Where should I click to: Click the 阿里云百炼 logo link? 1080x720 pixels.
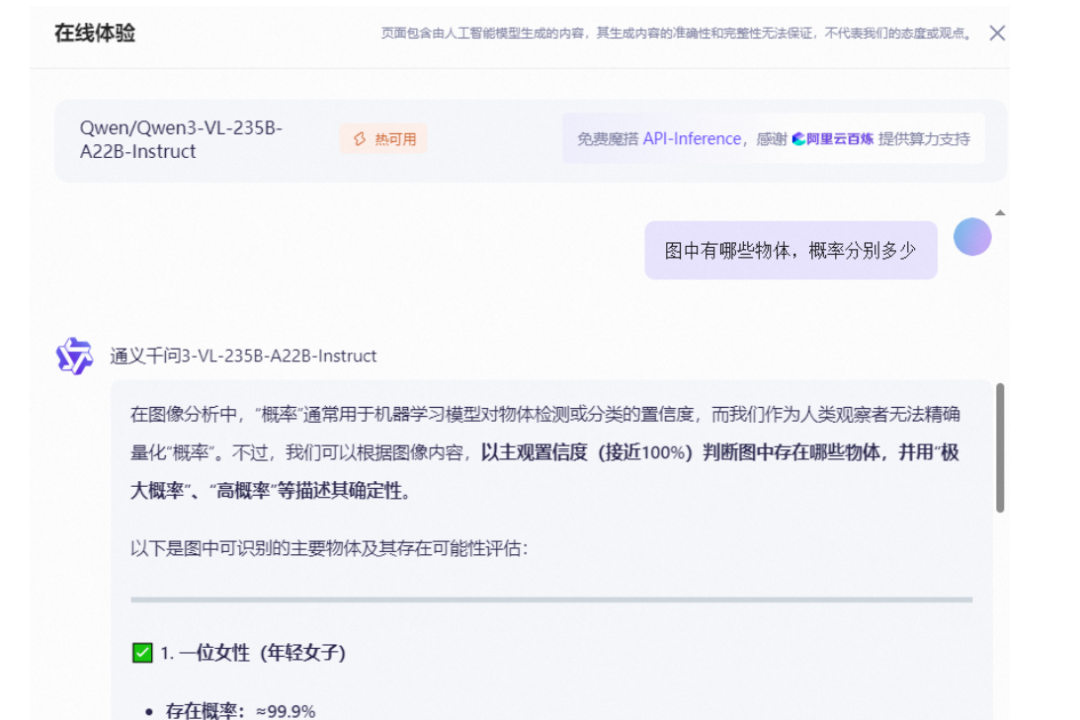pyautogui.click(x=832, y=138)
